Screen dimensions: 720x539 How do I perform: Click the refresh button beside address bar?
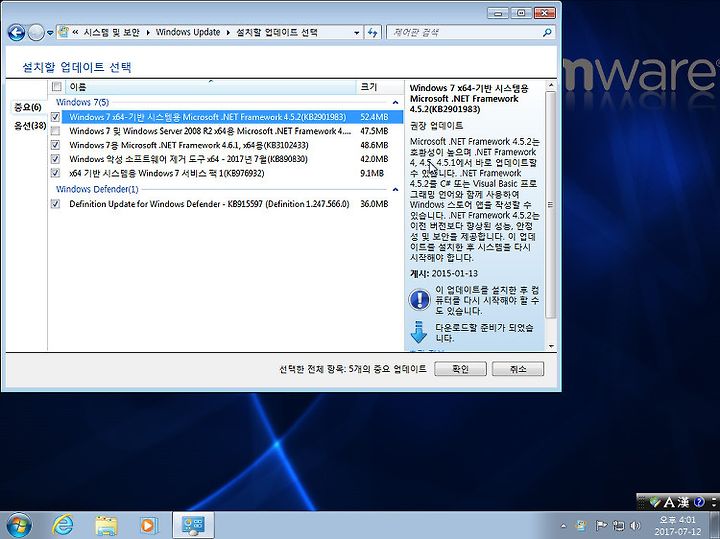pyautogui.click(x=372, y=33)
